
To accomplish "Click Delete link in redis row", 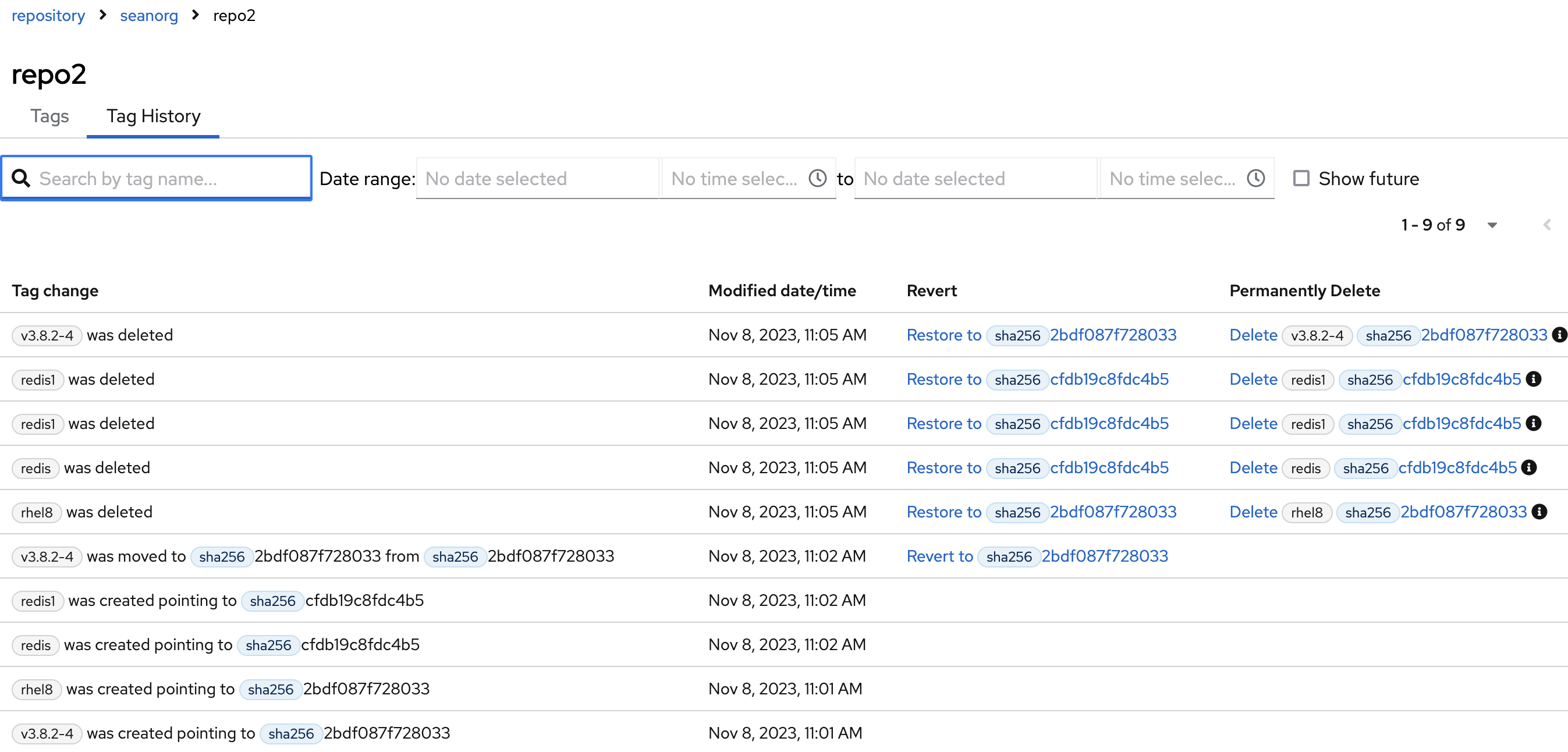I will (1253, 467).
